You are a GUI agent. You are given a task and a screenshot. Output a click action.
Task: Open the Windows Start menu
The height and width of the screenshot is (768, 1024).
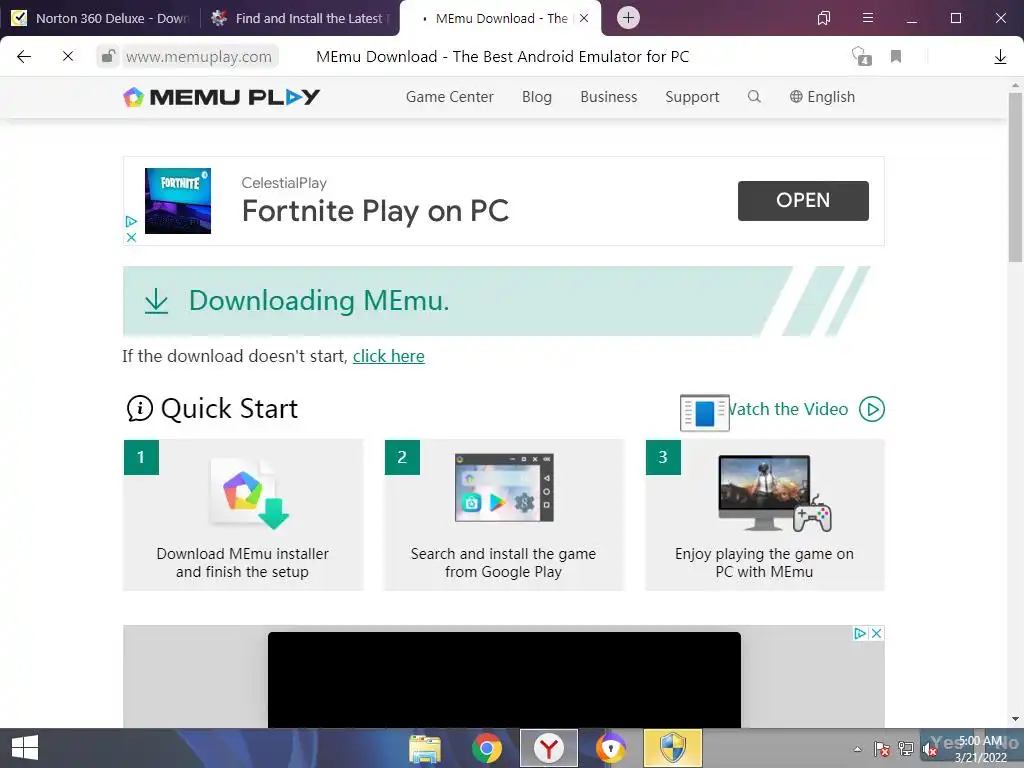tap(25, 748)
